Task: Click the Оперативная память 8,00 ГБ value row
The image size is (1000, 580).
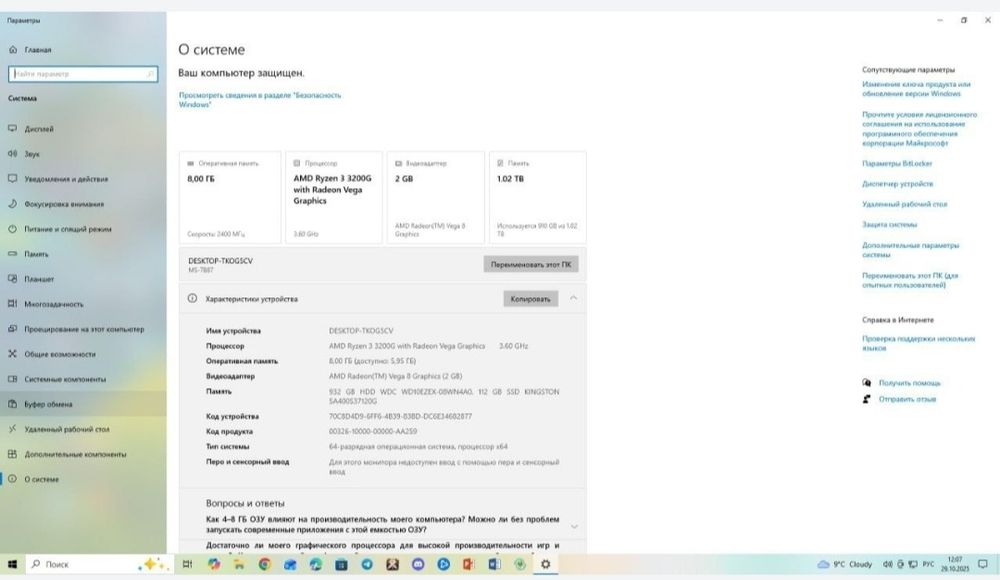Action: pyautogui.click(x=372, y=361)
